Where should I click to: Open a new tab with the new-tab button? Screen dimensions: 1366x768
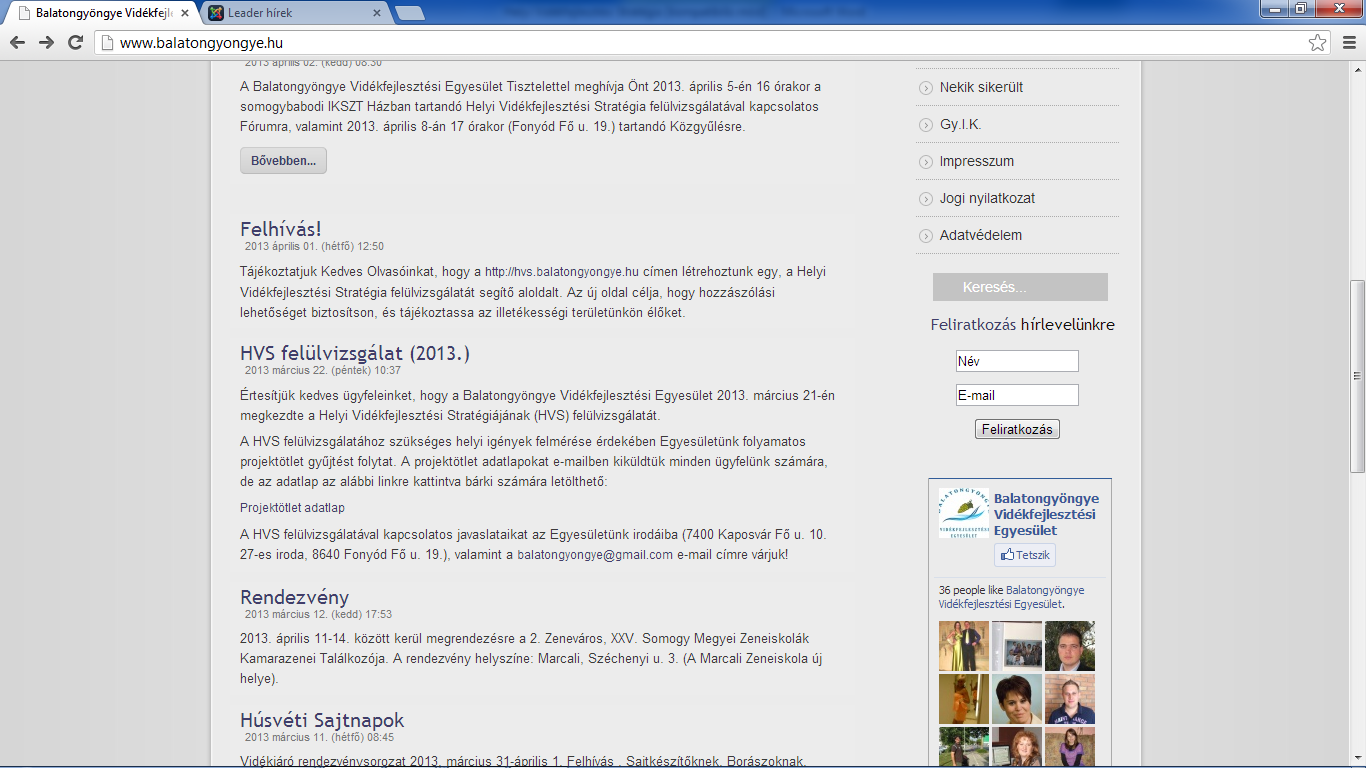[x=410, y=14]
